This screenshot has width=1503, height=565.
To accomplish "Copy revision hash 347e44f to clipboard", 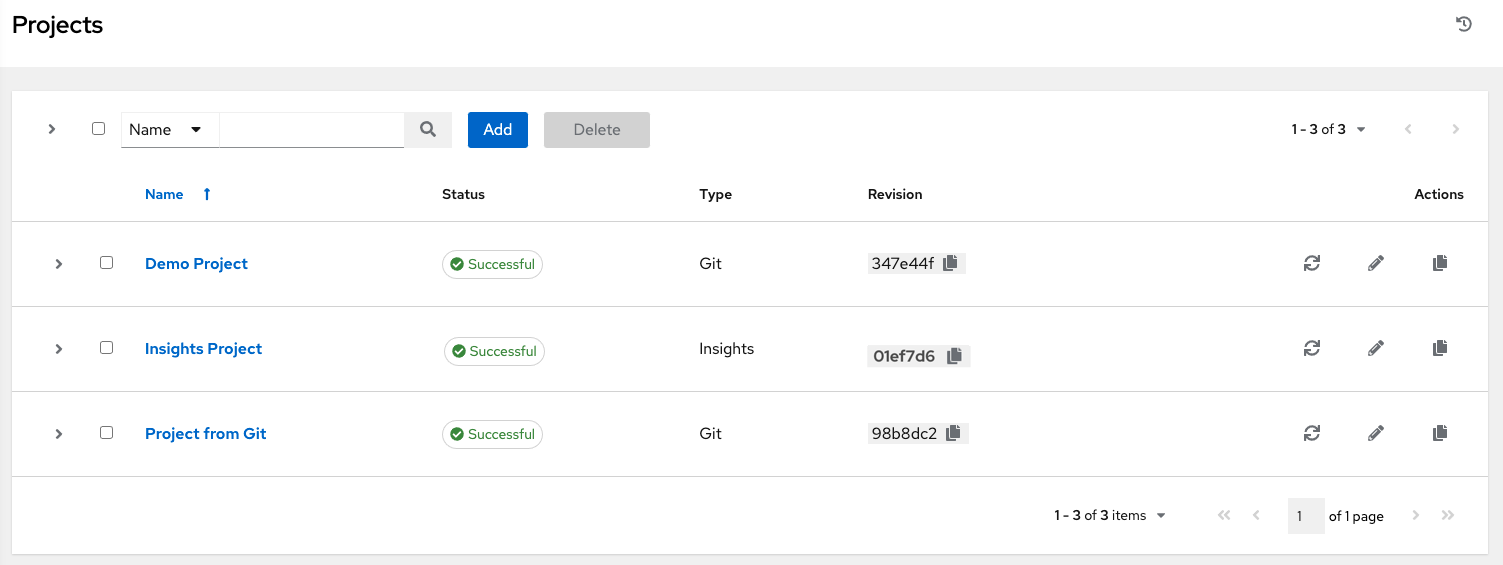I will [x=951, y=263].
